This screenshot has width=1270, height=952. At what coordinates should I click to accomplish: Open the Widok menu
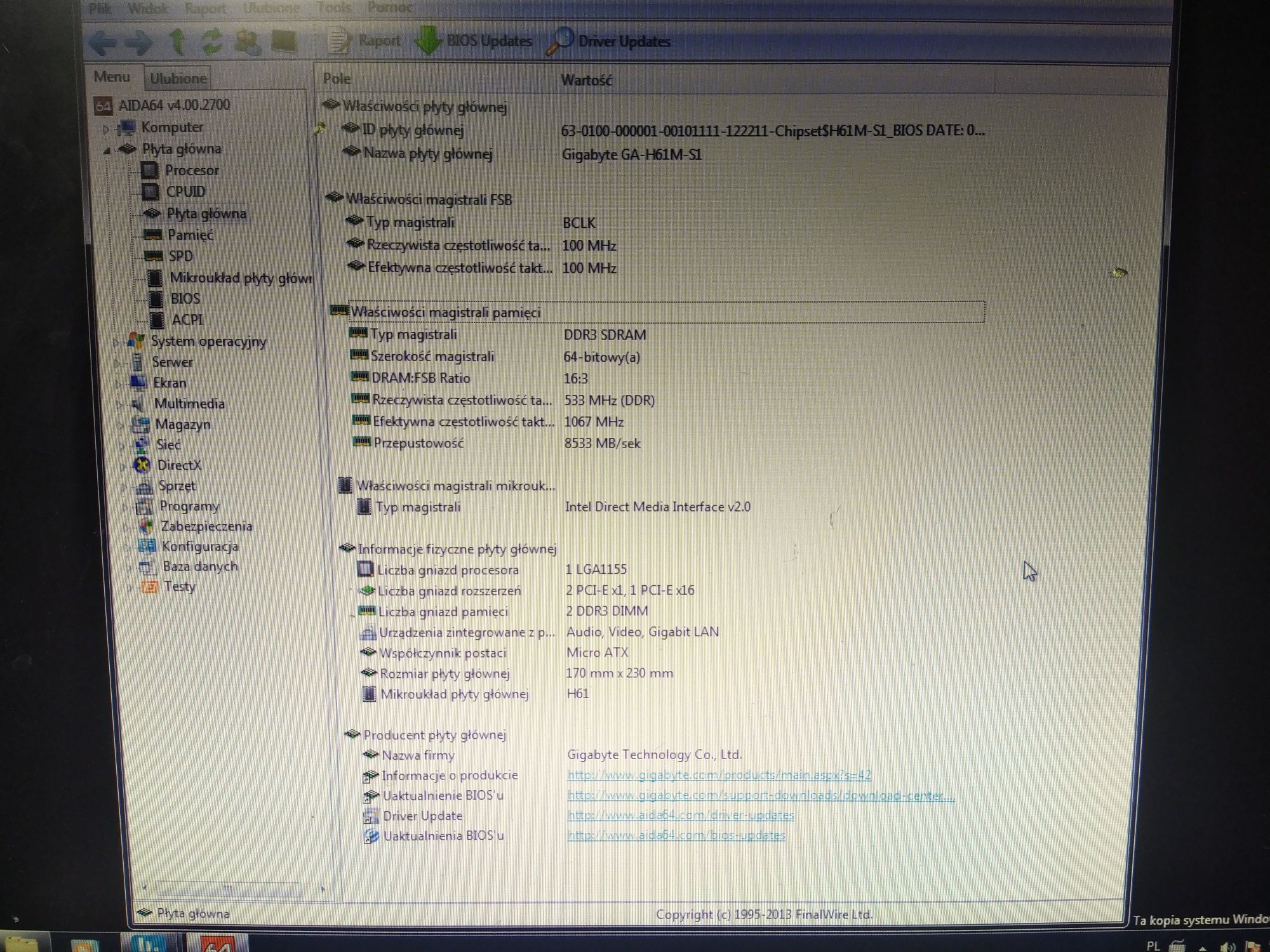[x=148, y=8]
